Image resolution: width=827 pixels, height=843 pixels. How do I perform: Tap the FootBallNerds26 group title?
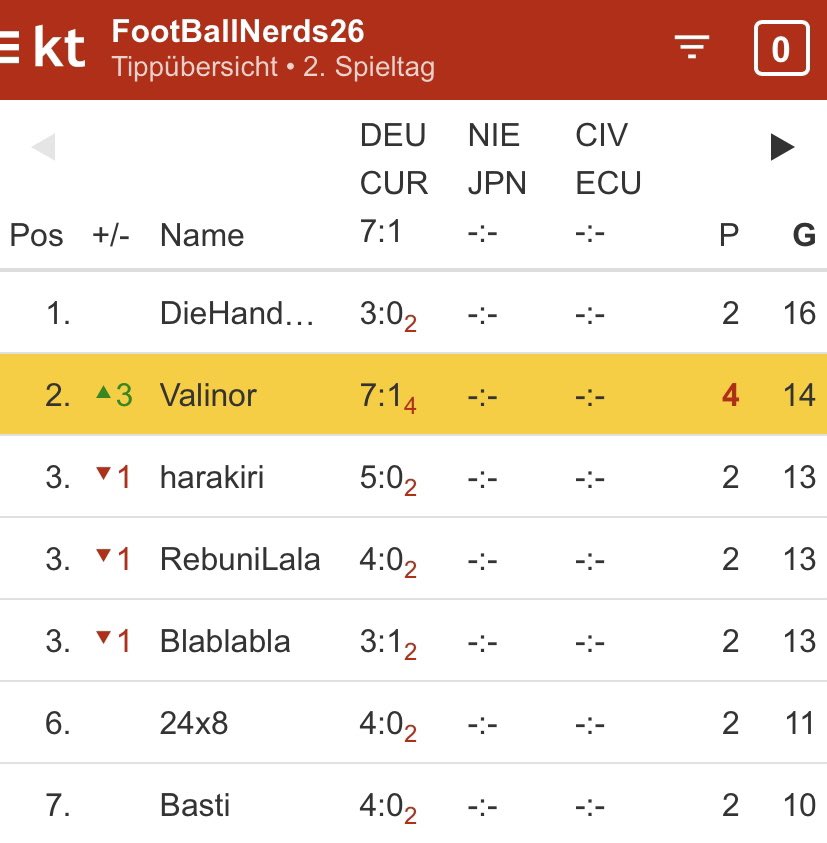pos(238,31)
